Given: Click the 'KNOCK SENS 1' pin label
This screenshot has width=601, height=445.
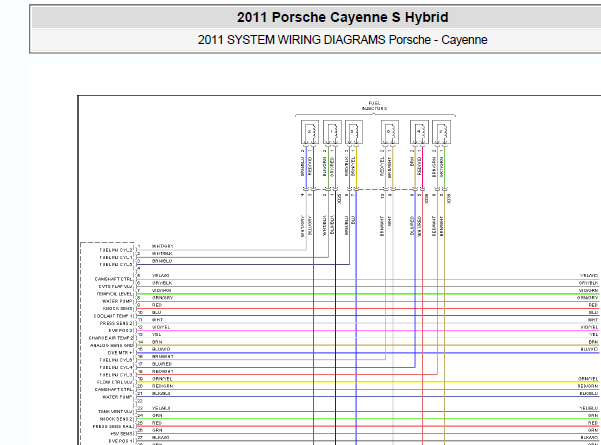Looking at the screenshot, I should pyautogui.click(x=118, y=309).
